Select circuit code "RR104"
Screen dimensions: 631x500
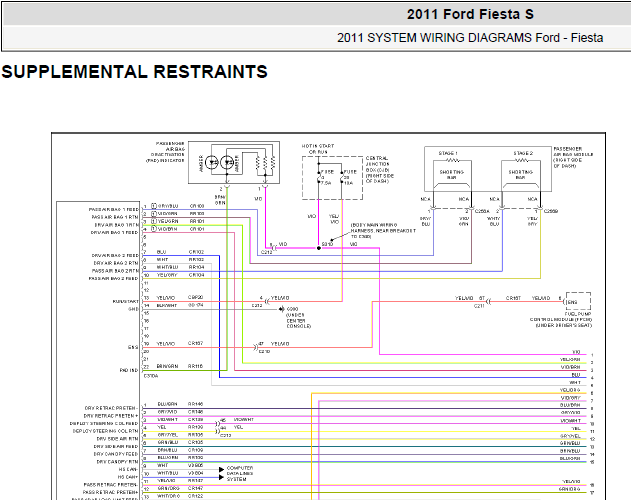(x=196, y=267)
